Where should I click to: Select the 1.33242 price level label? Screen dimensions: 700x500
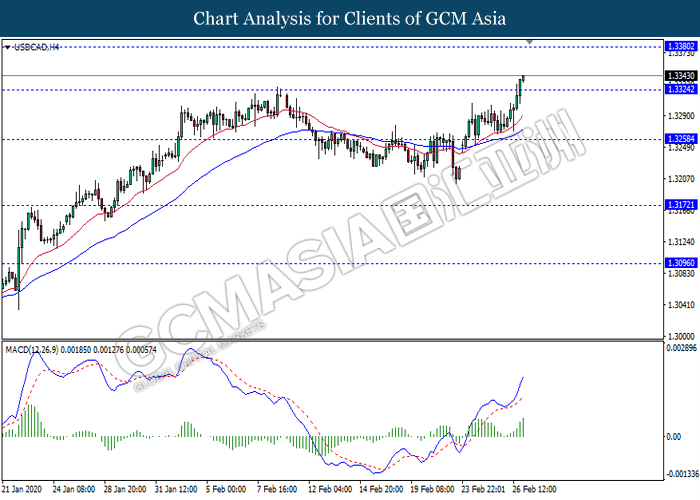tap(680, 89)
